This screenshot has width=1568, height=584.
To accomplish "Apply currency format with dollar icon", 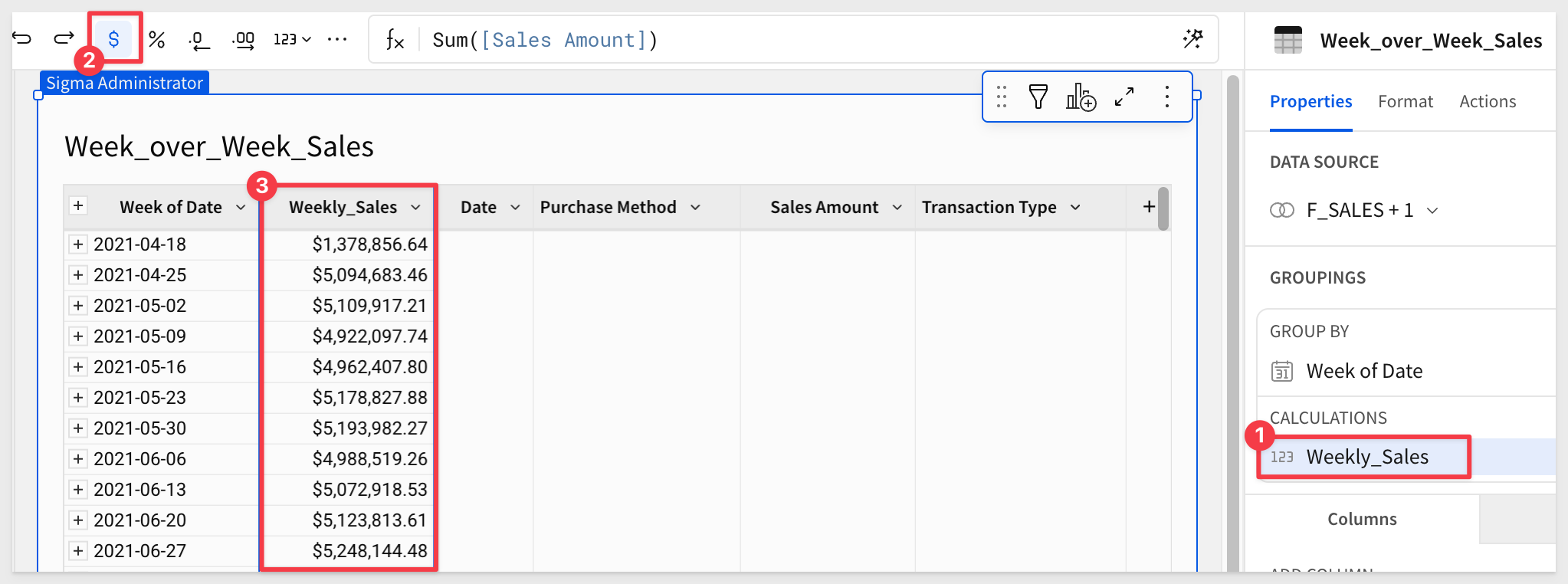I will [x=113, y=39].
